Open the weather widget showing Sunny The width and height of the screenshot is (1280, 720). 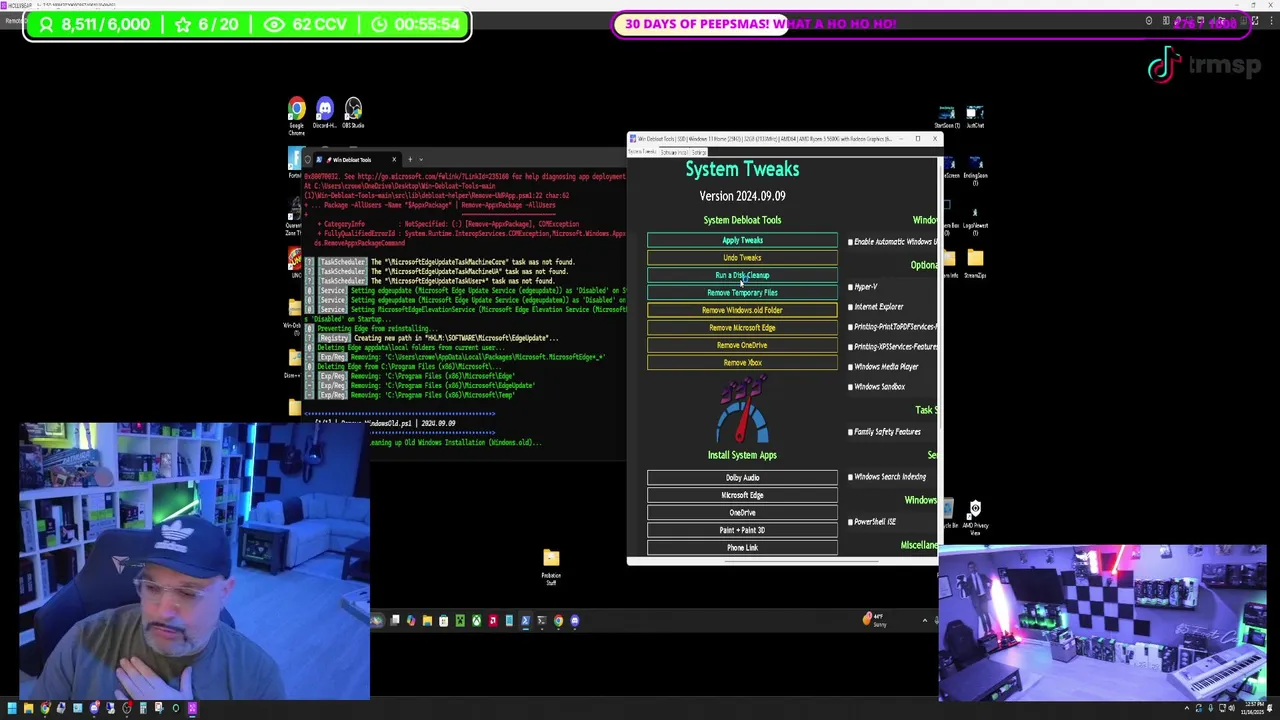[874, 620]
